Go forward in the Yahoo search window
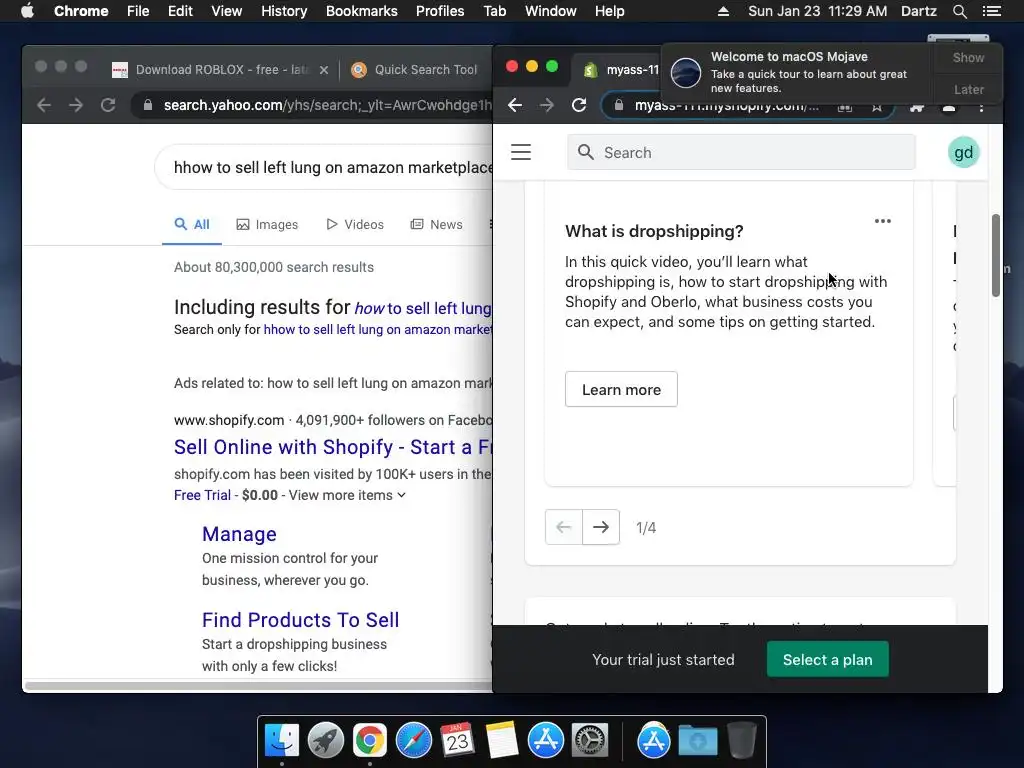The image size is (1024, 768). [x=76, y=105]
